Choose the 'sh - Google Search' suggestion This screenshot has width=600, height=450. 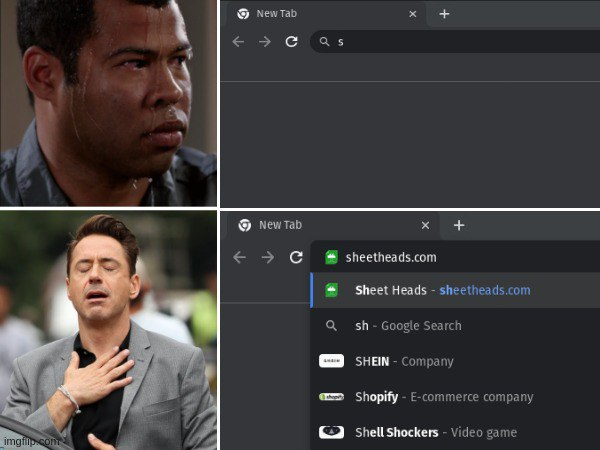click(455, 326)
